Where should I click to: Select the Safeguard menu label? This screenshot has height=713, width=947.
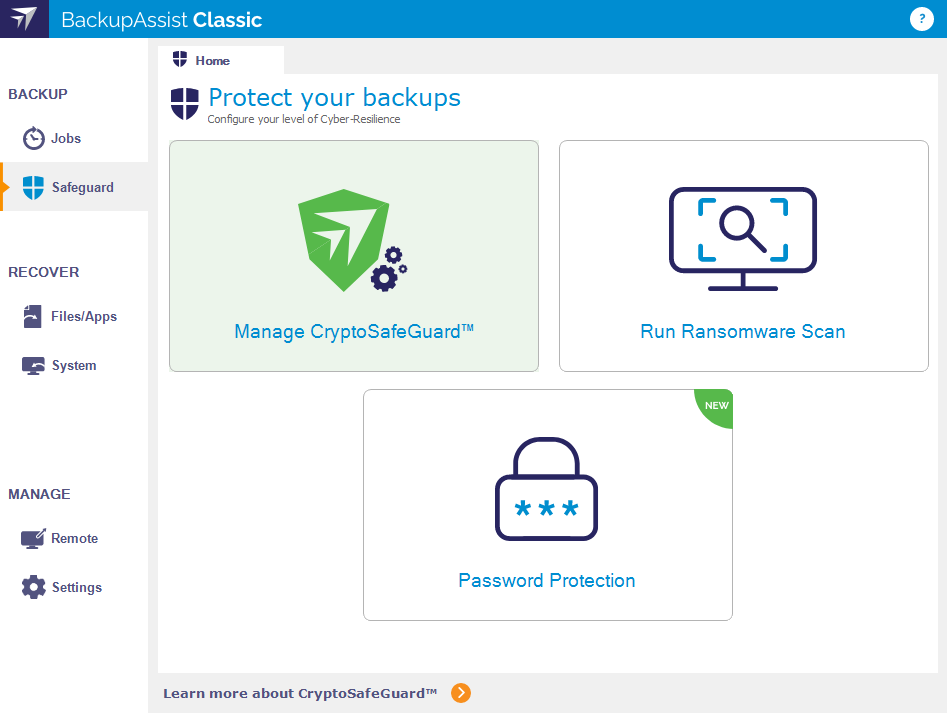click(83, 187)
